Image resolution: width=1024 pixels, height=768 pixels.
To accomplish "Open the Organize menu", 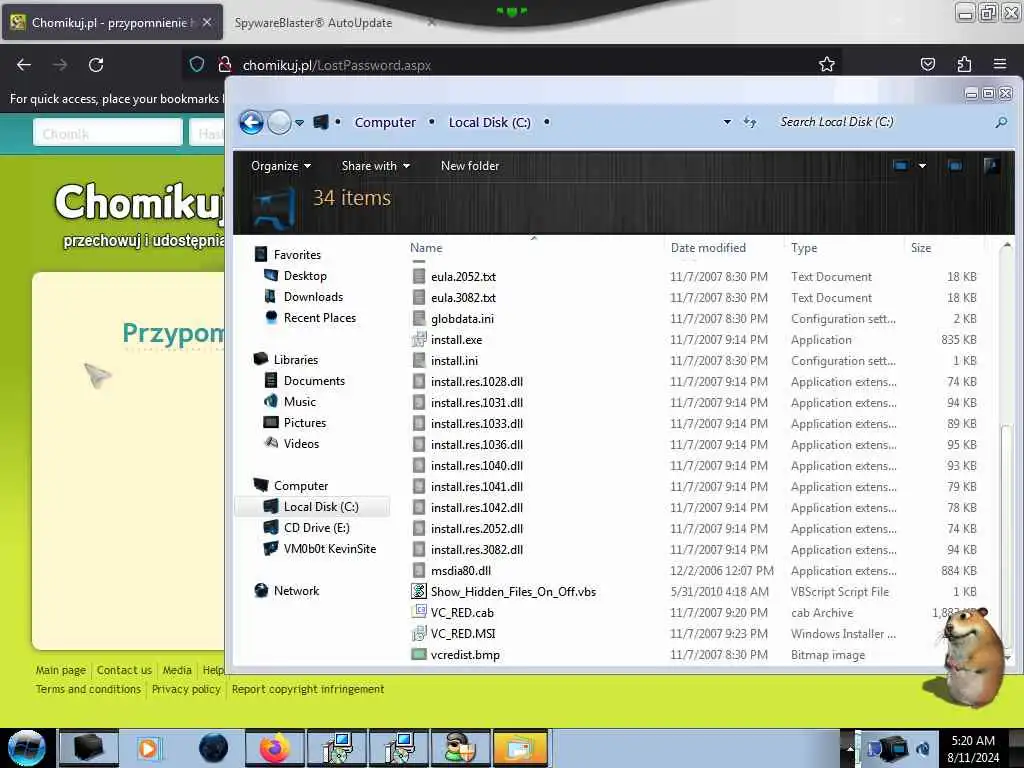I will point(280,166).
